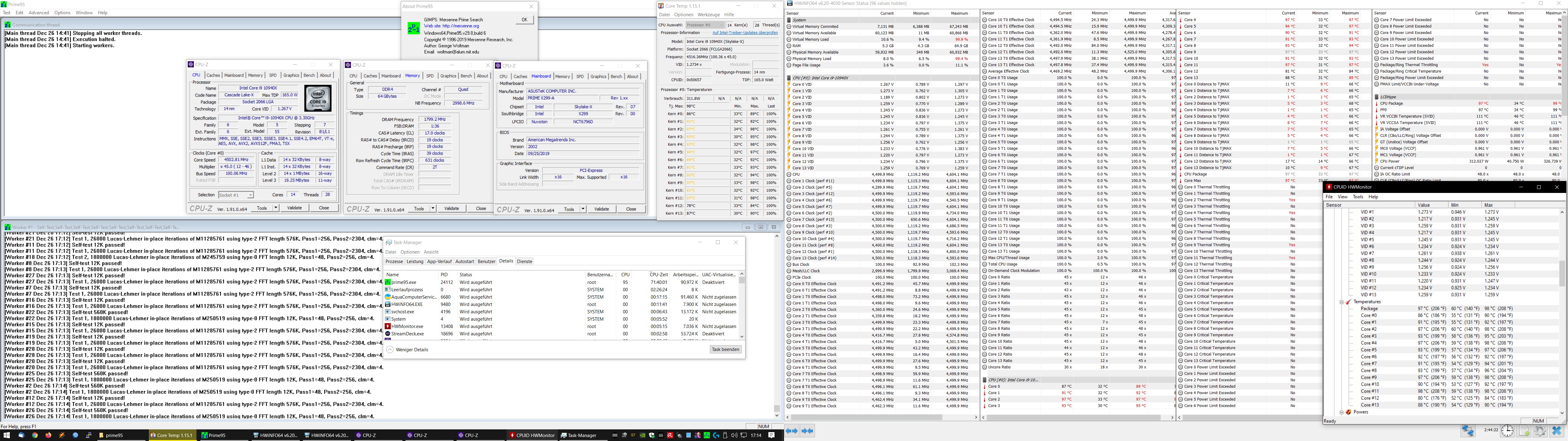Open Tools dropdown arrow in first CPU-Z window
The width and height of the screenshot is (1568, 441).
(276, 208)
